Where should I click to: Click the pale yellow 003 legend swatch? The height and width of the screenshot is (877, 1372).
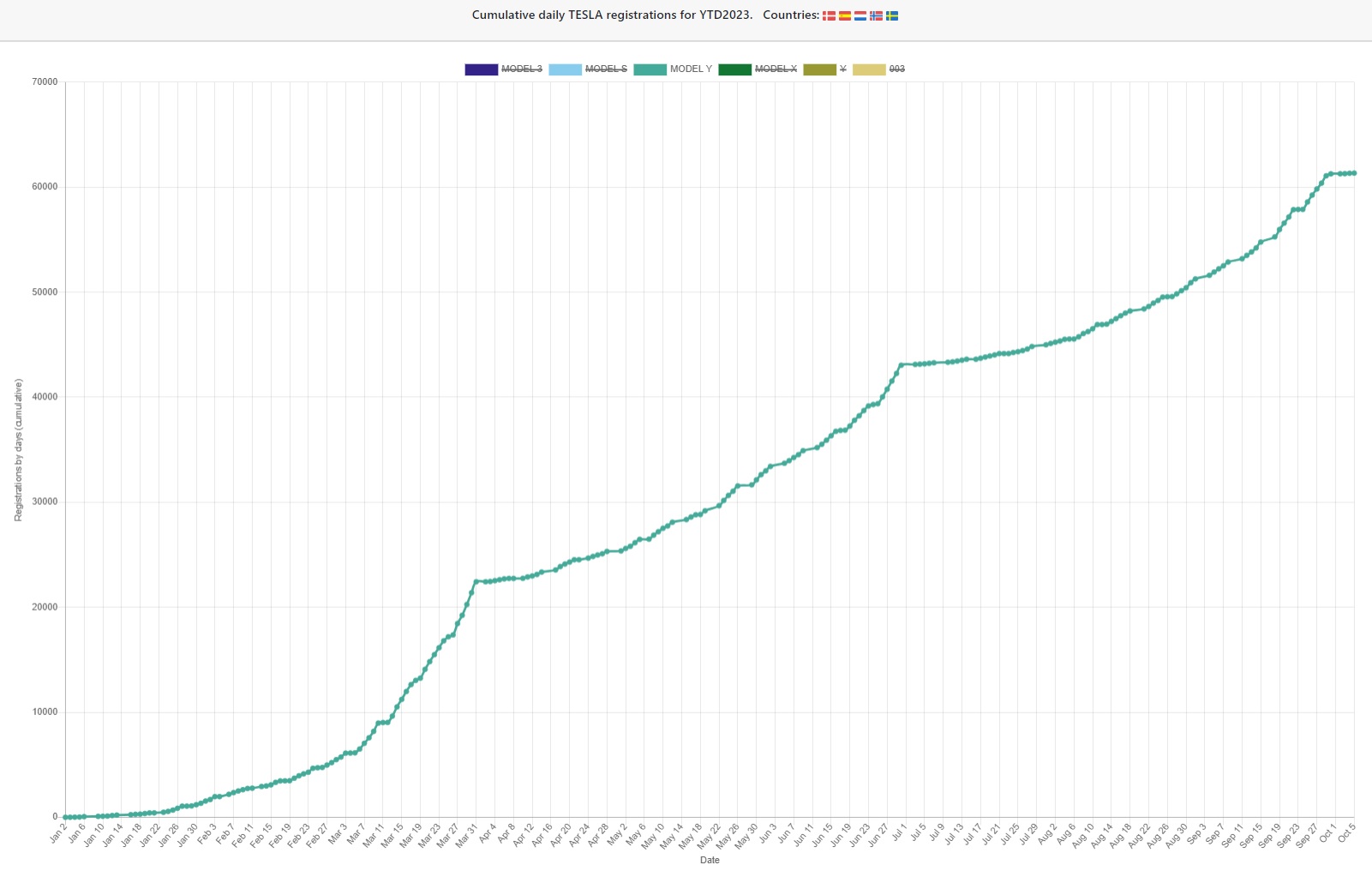[x=869, y=69]
